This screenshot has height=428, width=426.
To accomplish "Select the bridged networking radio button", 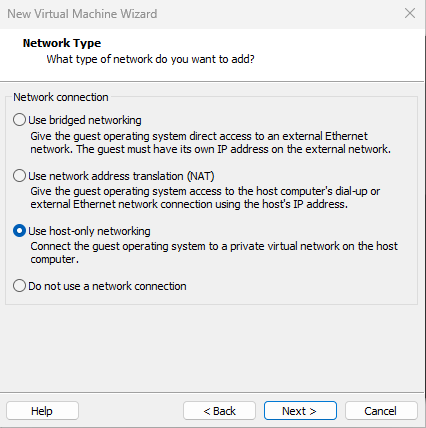I will pyautogui.click(x=19, y=120).
